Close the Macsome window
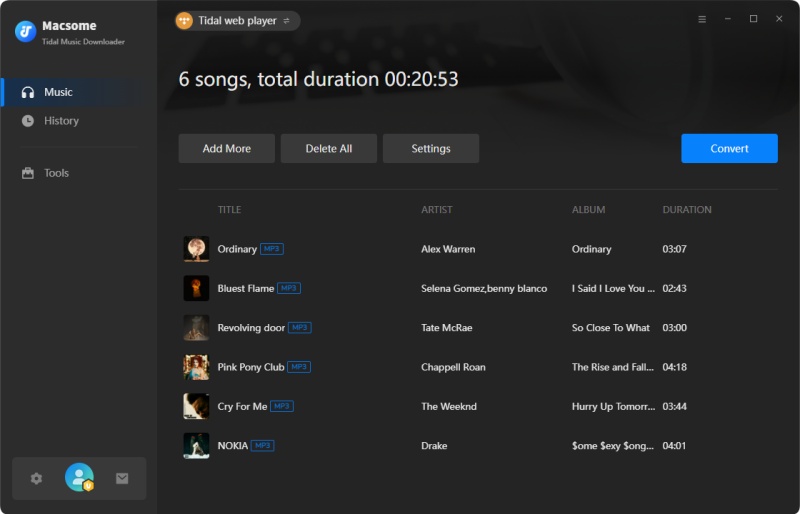Viewport: 800px width, 514px height. pos(779,19)
